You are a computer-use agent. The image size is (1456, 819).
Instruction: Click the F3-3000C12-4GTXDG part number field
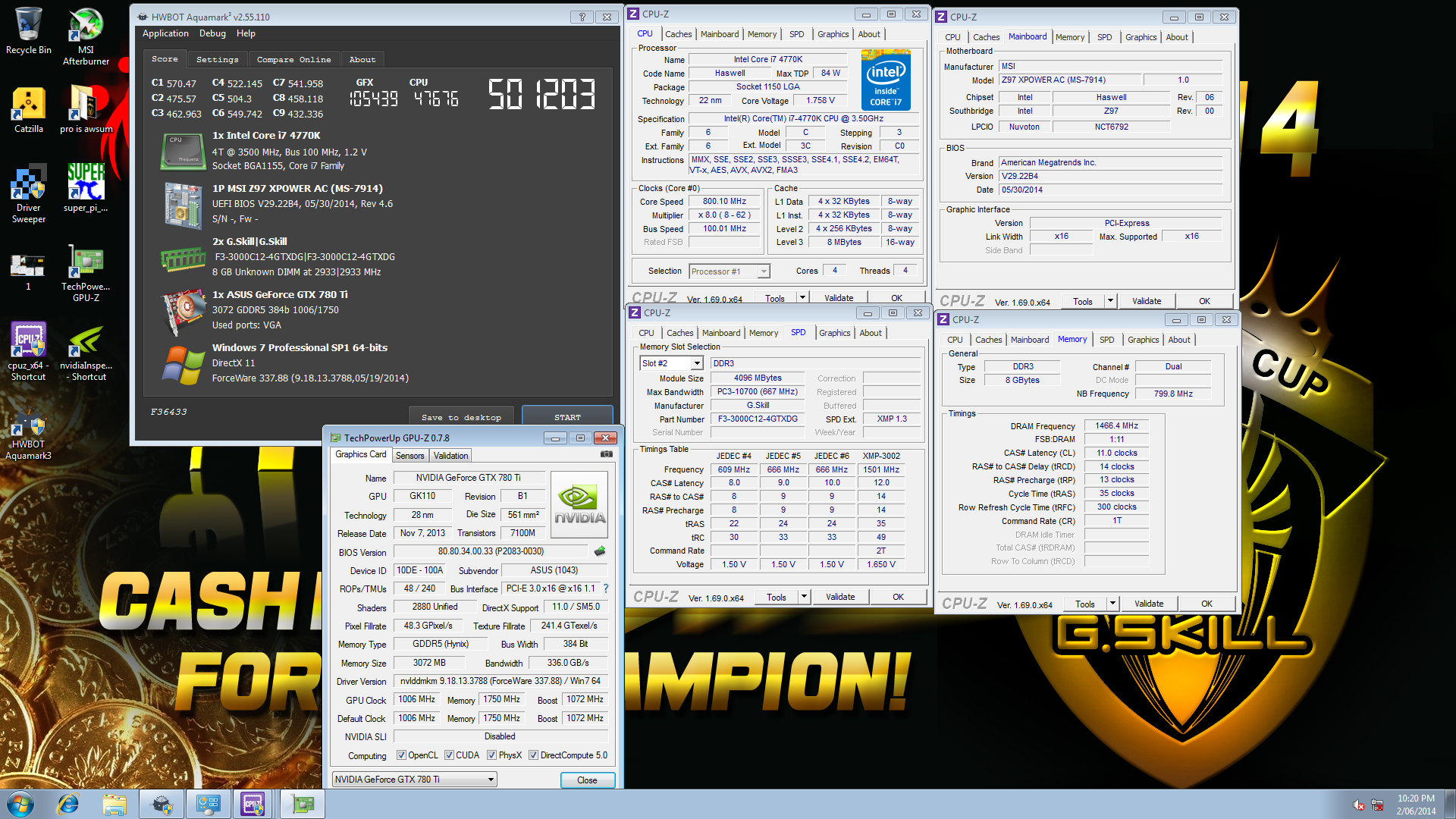tap(758, 419)
